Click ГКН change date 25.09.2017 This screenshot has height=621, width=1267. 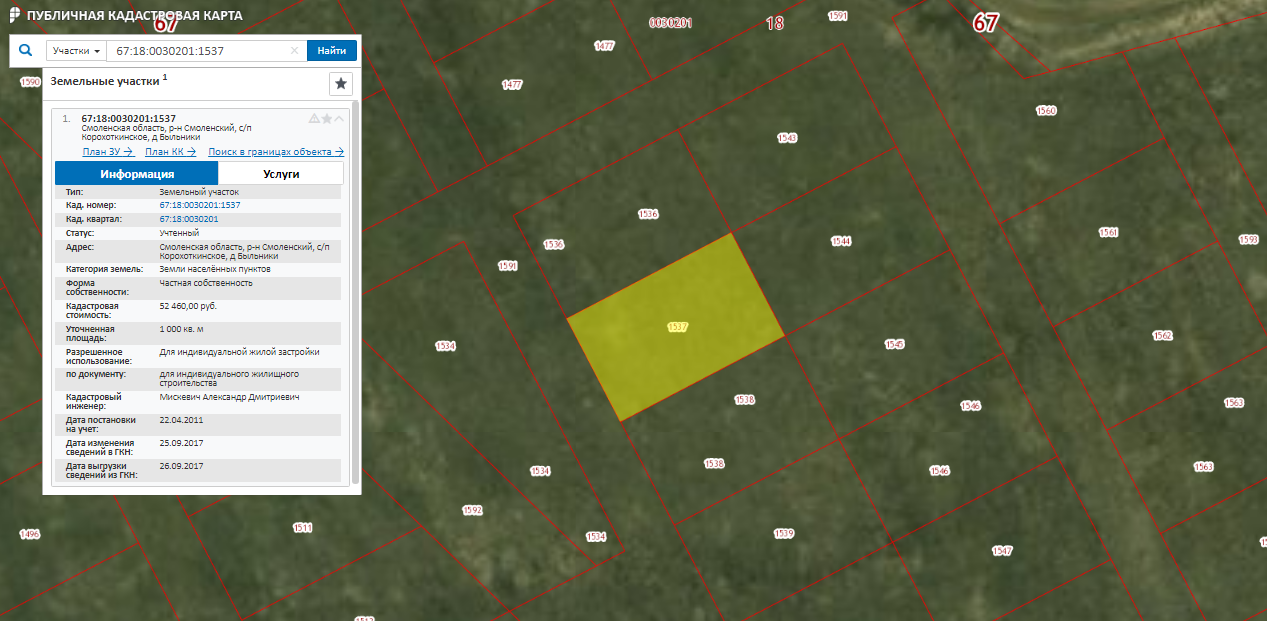tap(181, 443)
